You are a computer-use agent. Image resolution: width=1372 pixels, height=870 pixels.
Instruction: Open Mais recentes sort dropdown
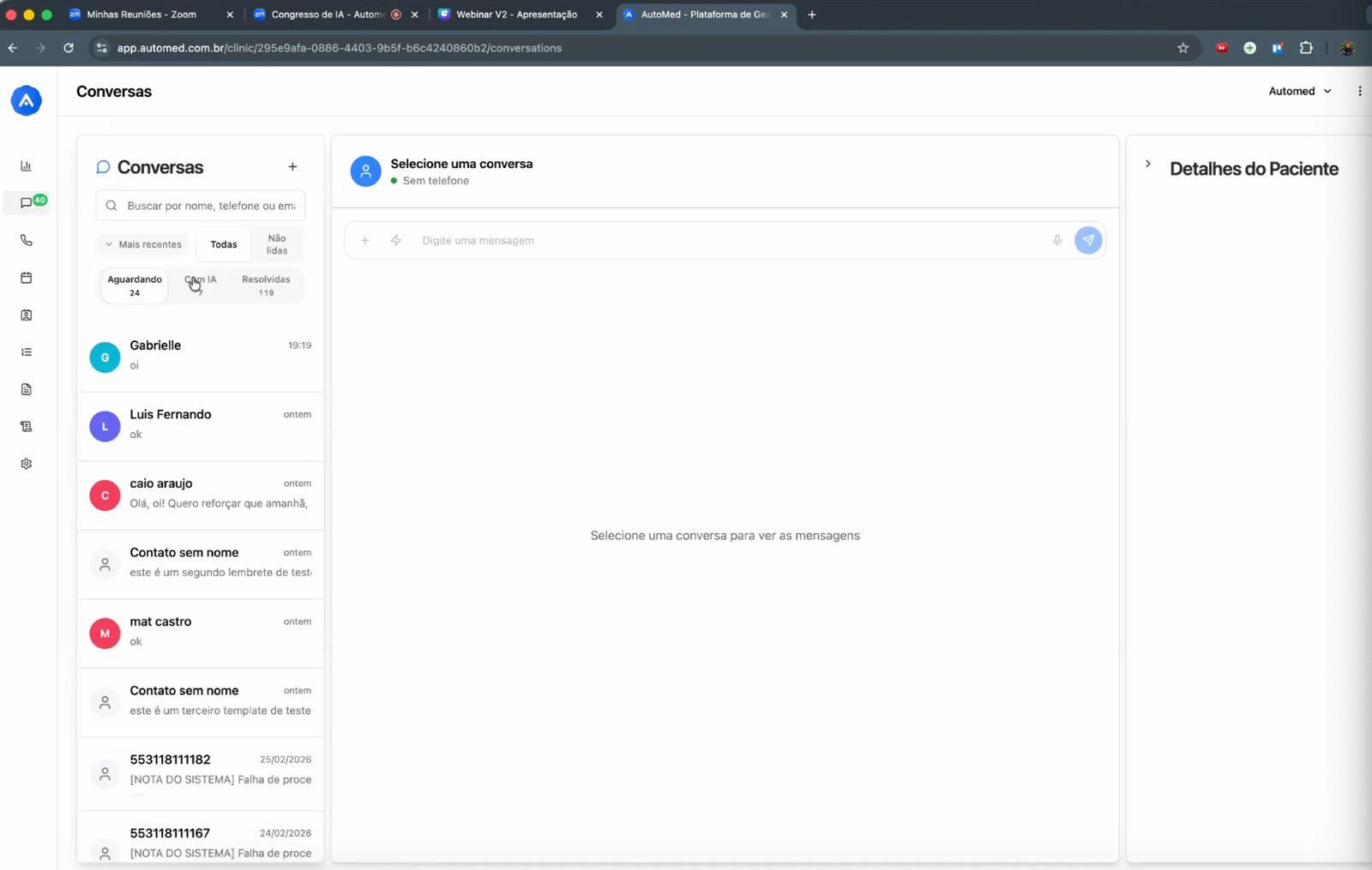pos(143,244)
